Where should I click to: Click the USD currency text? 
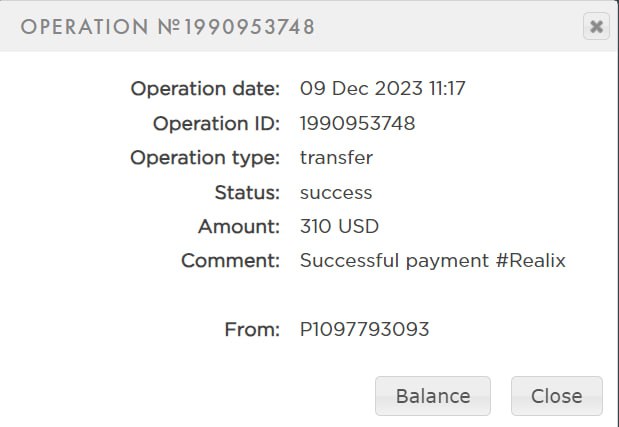(x=359, y=226)
